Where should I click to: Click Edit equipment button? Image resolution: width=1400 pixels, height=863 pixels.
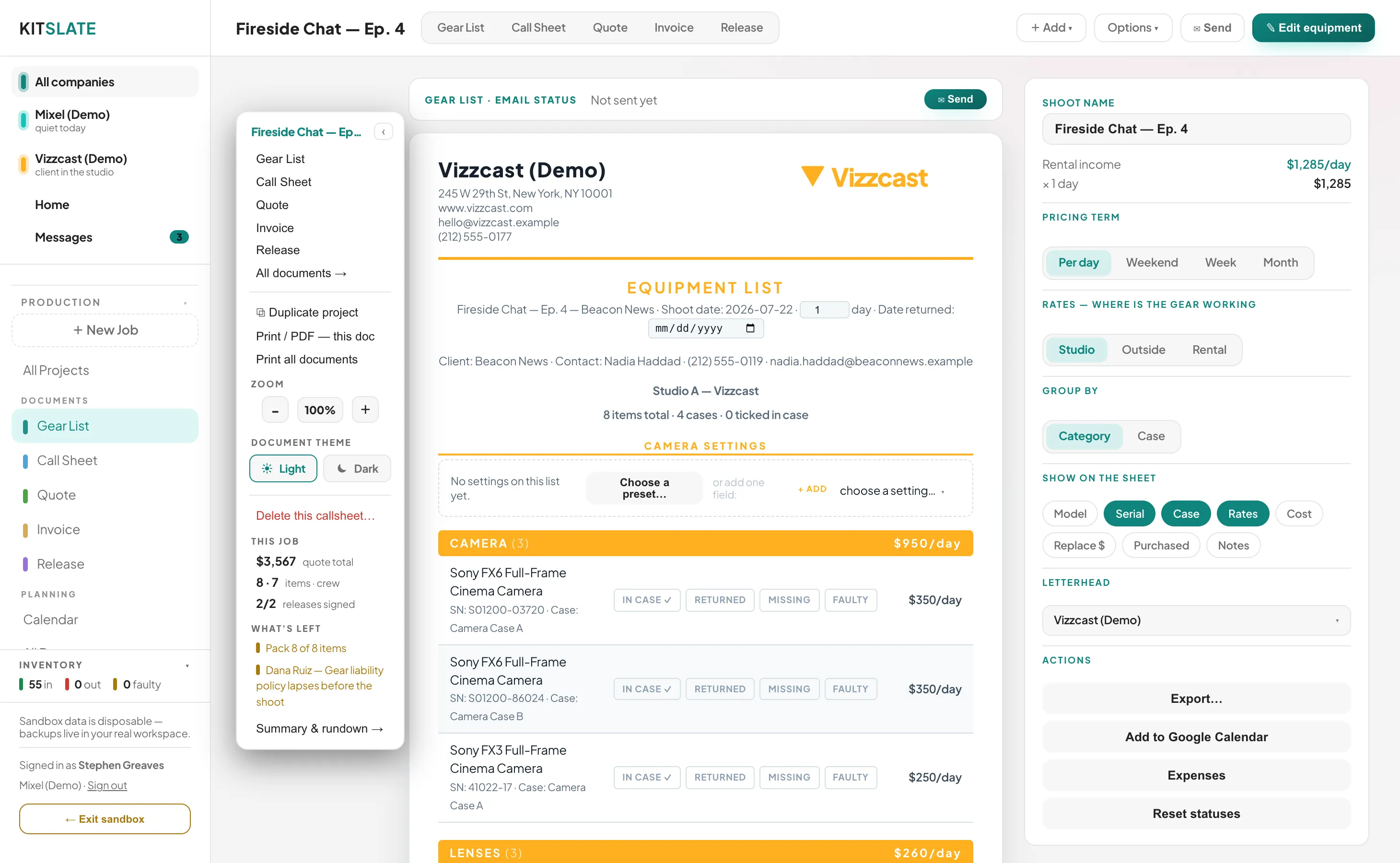coord(1313,27)
